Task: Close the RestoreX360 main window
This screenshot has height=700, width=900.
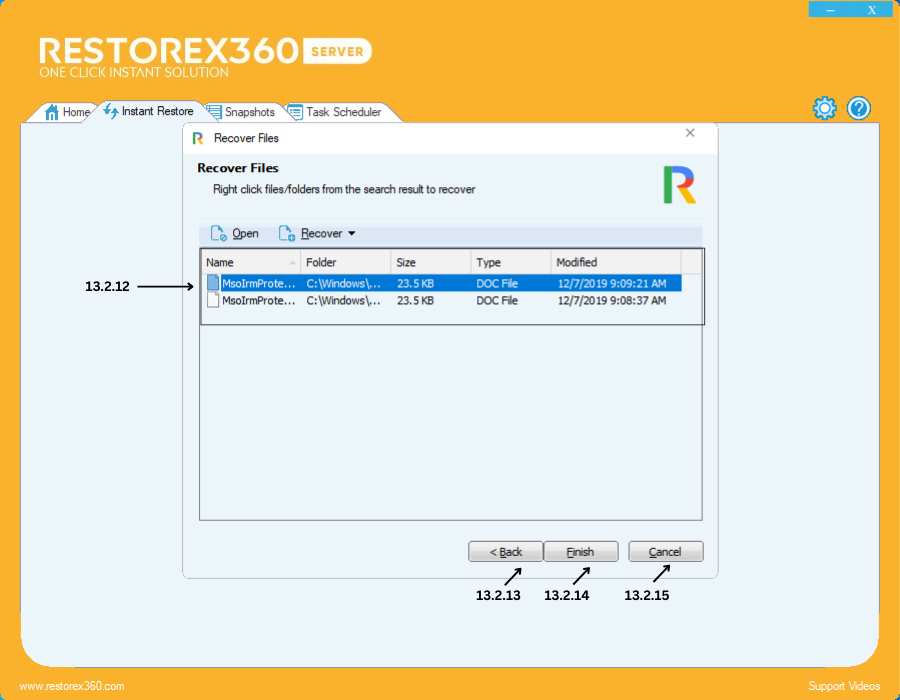Action: (872, 10)
